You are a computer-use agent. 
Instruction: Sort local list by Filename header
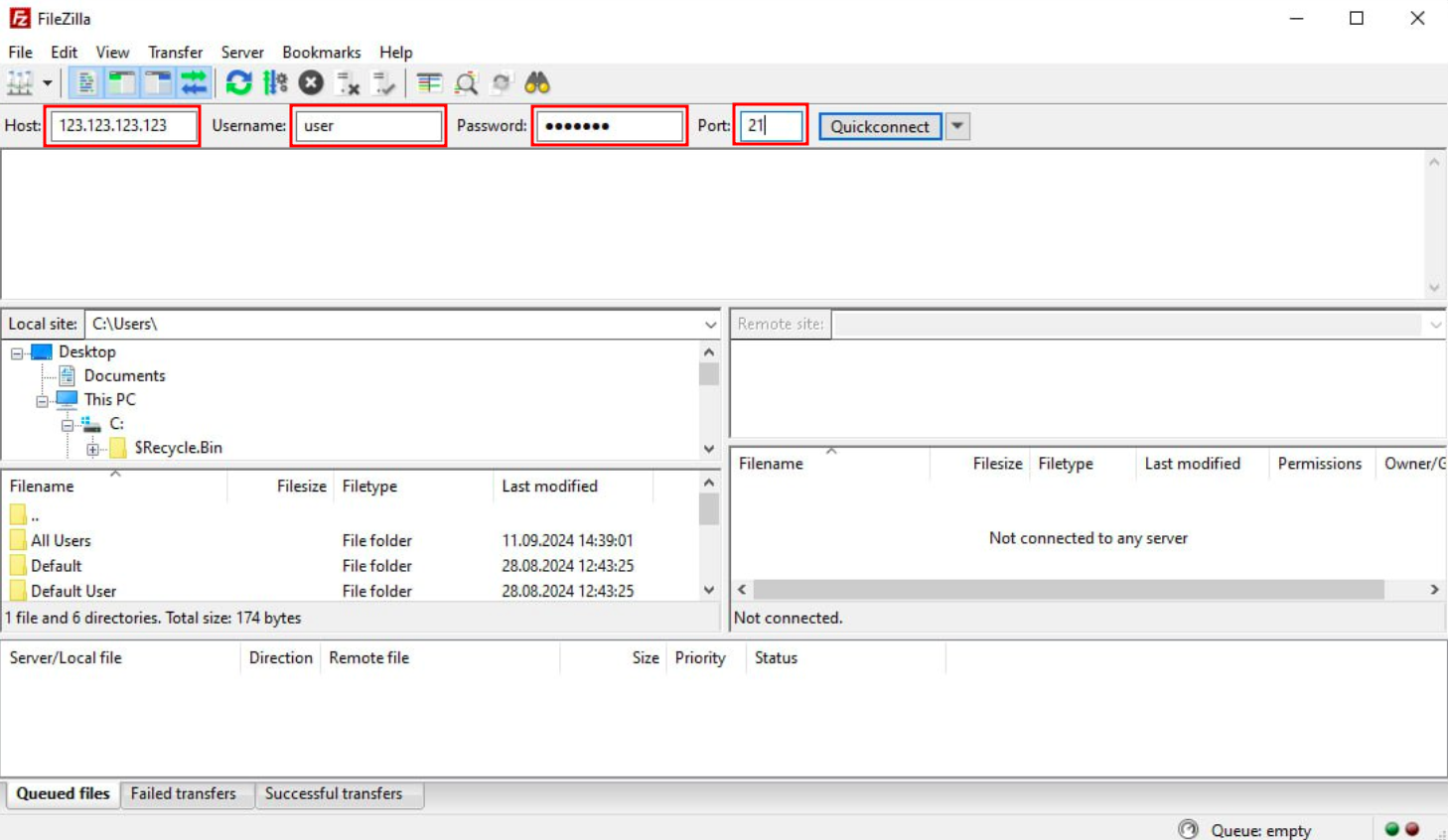[x=113, y=487]
